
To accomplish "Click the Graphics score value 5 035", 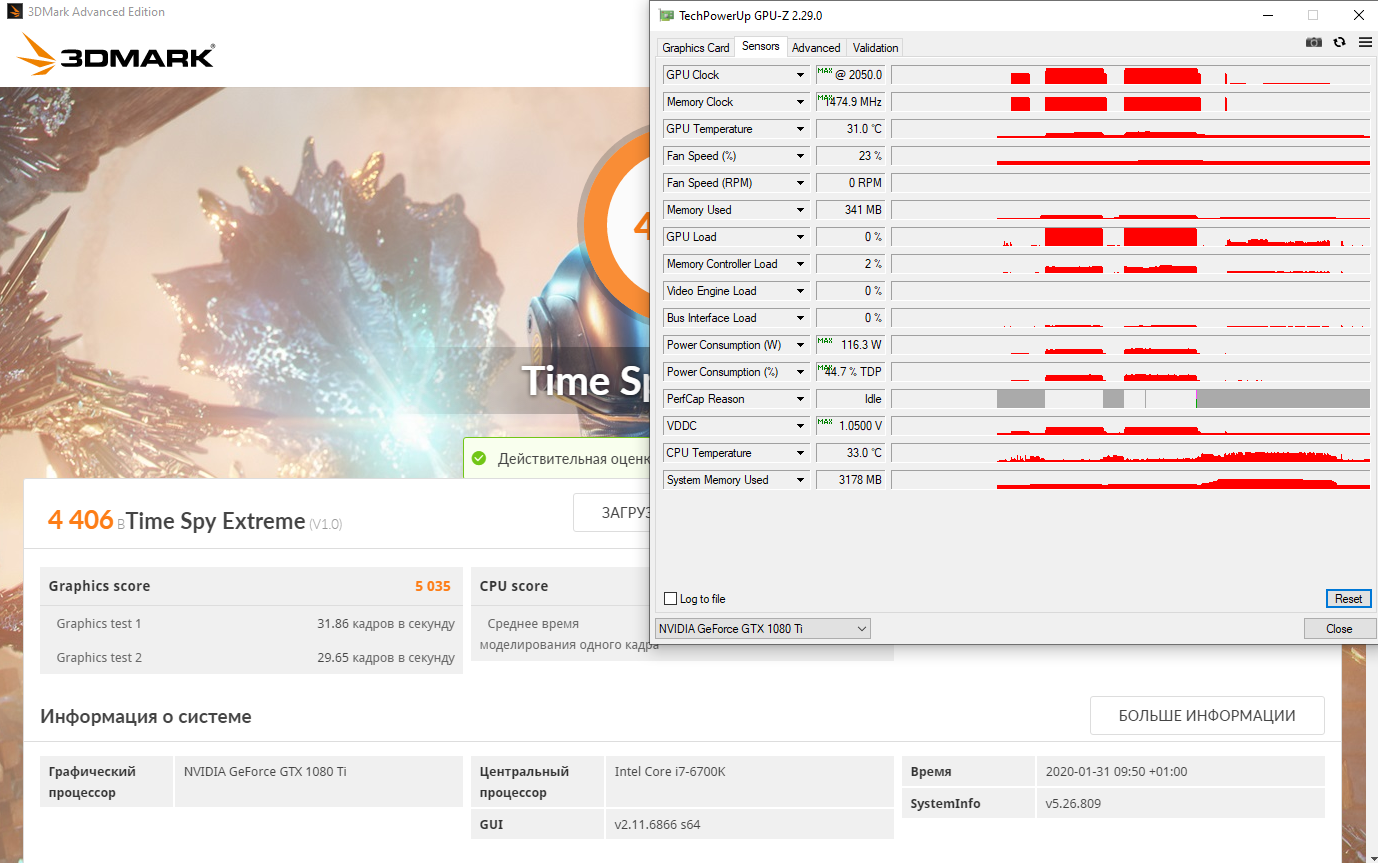I will [433, 586].
